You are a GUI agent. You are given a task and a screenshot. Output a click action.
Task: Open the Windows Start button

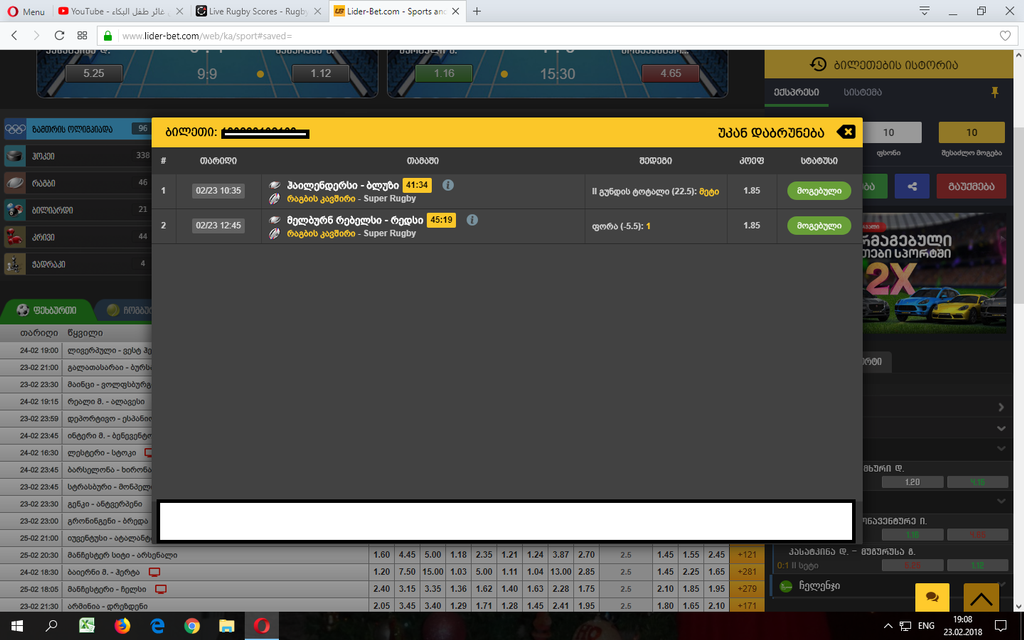click(x=17, y=626)
